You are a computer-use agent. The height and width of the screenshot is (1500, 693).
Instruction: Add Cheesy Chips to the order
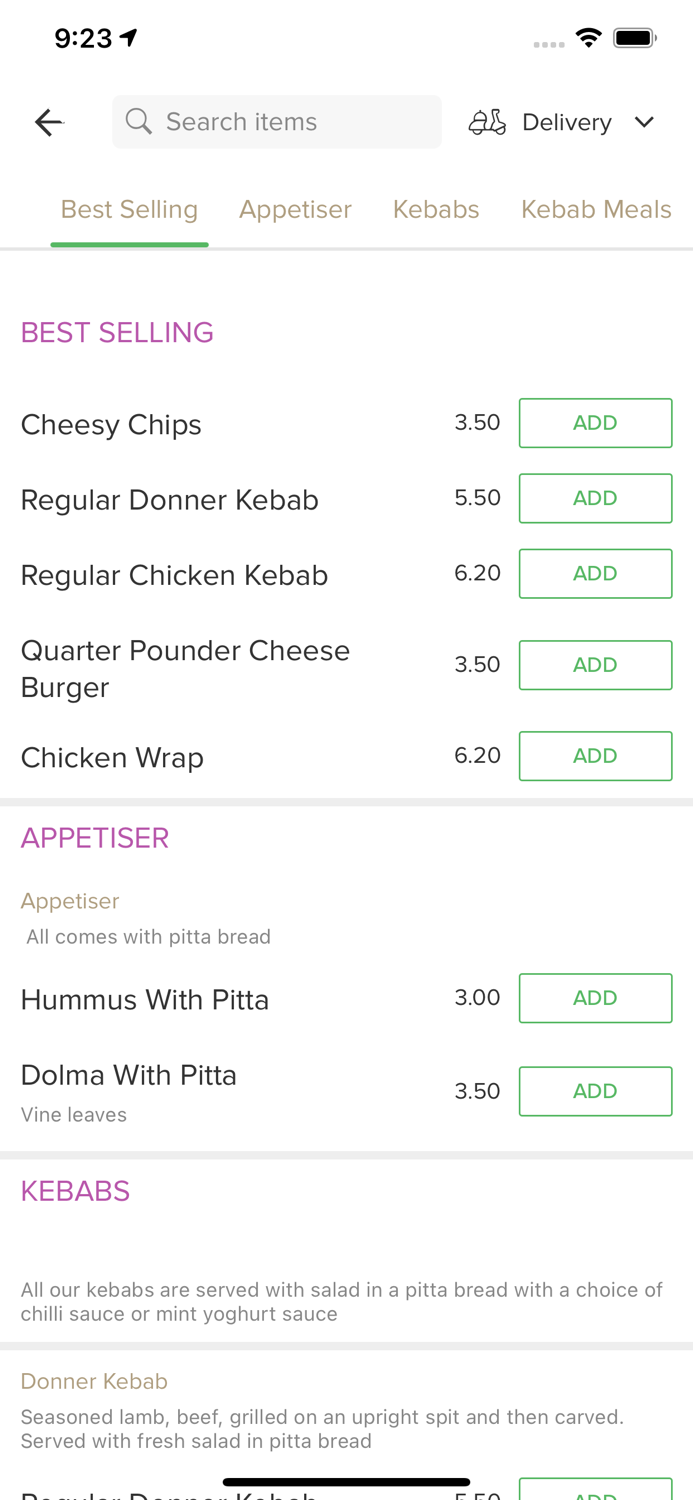(x=595, y=422)
